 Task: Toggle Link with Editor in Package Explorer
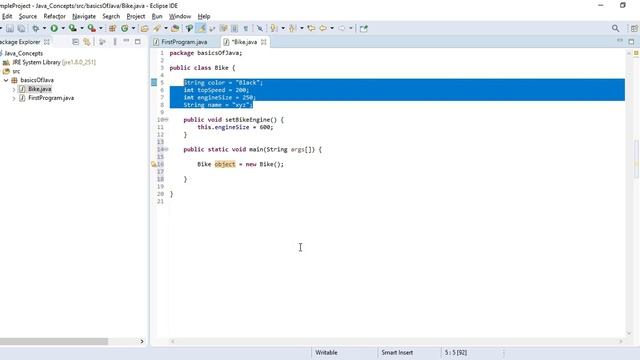tap(87, 42)
